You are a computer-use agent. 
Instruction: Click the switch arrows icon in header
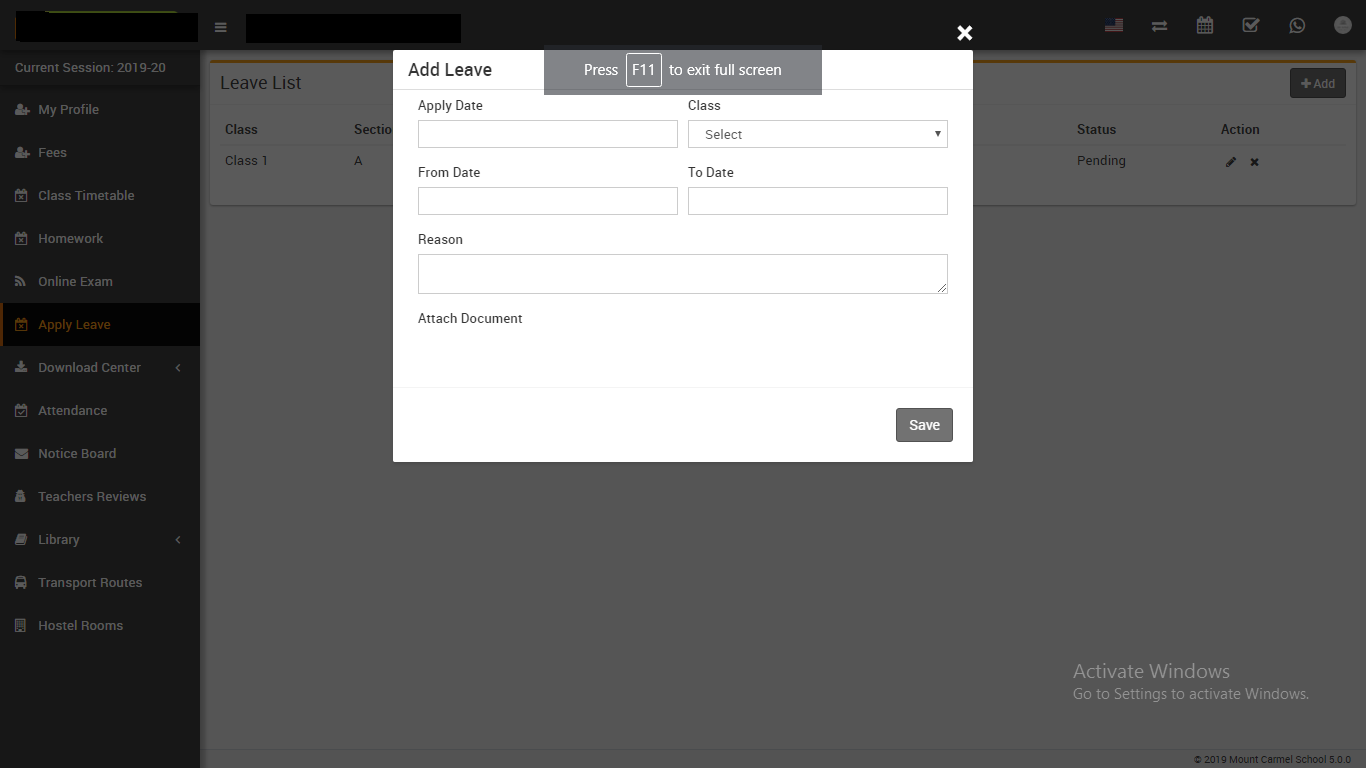click(1159, 26)
